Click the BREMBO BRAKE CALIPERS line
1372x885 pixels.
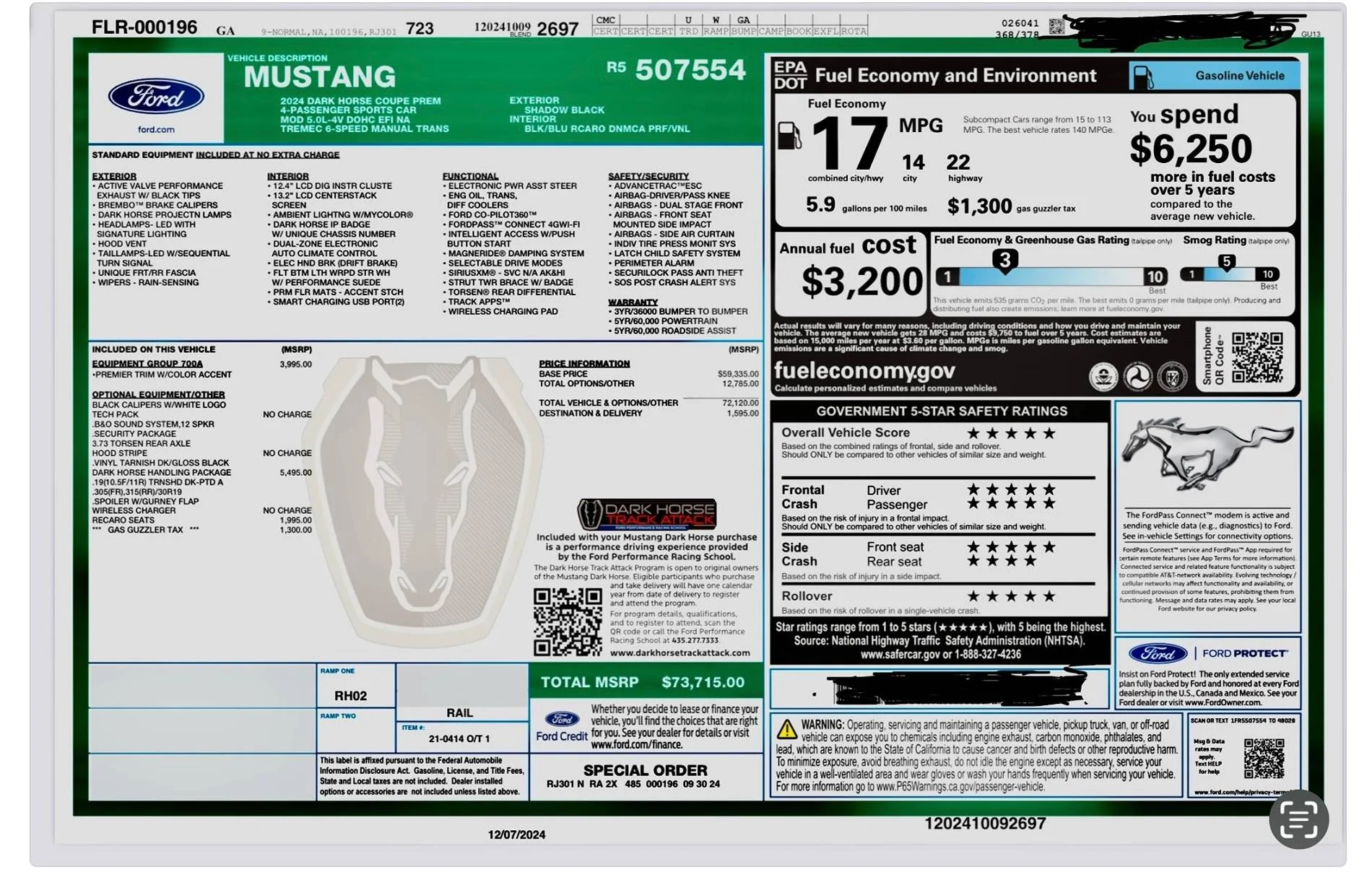(157, 206)
